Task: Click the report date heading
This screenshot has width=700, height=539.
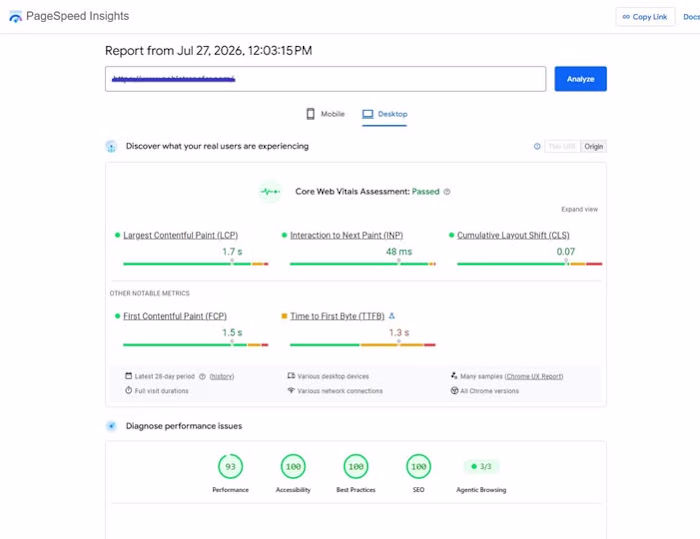Action: pyautogui.click(x=208, y=51)
